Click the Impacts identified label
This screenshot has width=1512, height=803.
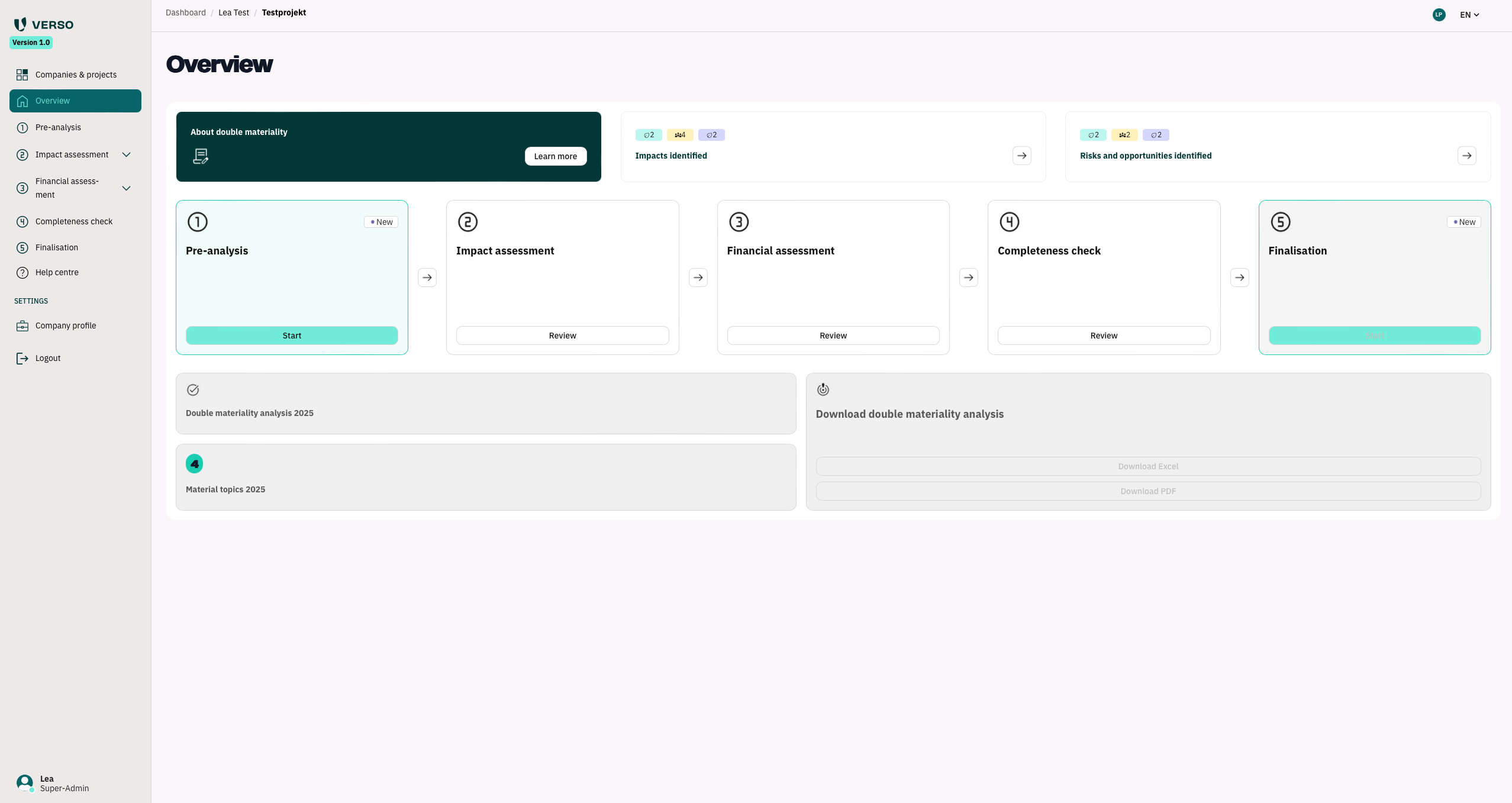pos(671,156)
